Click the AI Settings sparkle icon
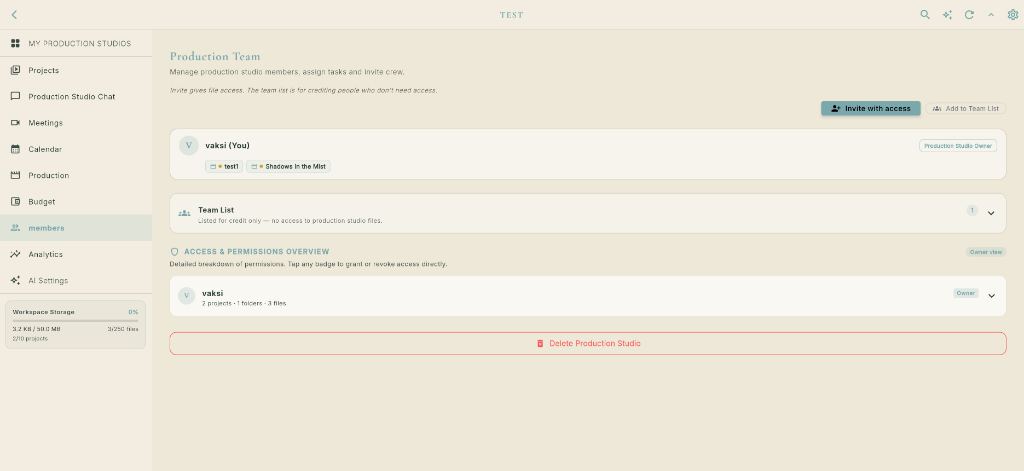Image resolution: width=1024 pixels, height=471 pixels. [x=16, y=280]
